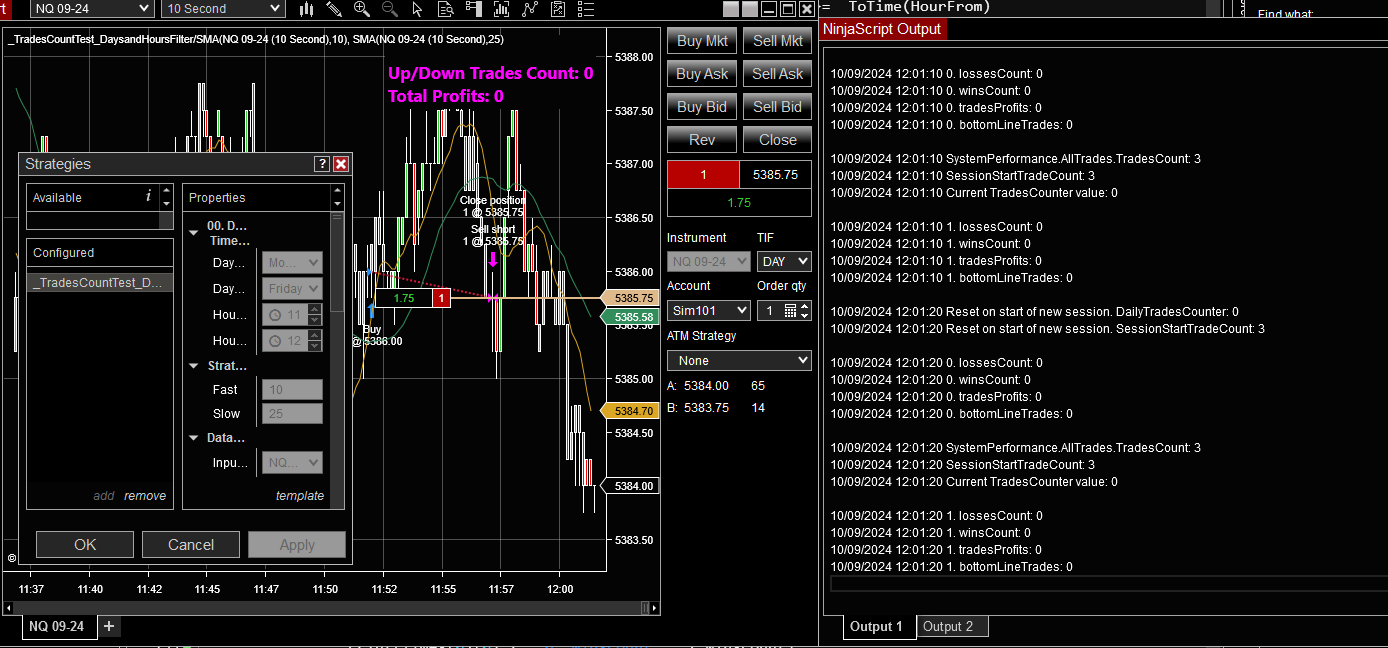Activate the cursor pointer tool
The image size is (1388, 648).
(416, 9)
